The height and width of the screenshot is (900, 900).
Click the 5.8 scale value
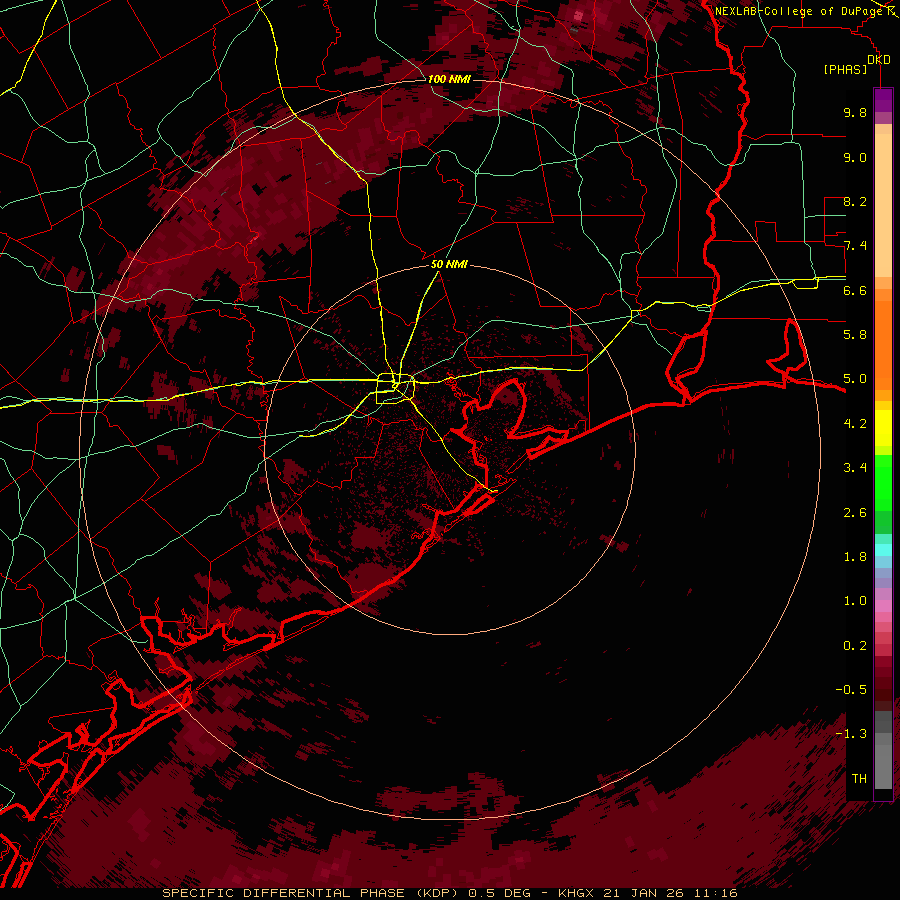(x=855, y=334)
